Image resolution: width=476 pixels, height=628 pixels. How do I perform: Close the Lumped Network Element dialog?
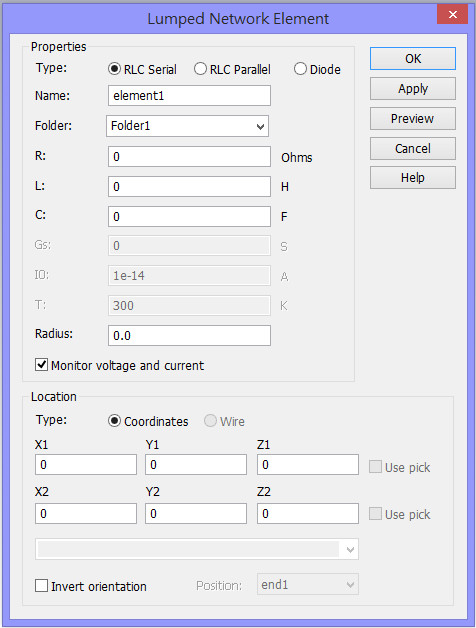(452, 15)
